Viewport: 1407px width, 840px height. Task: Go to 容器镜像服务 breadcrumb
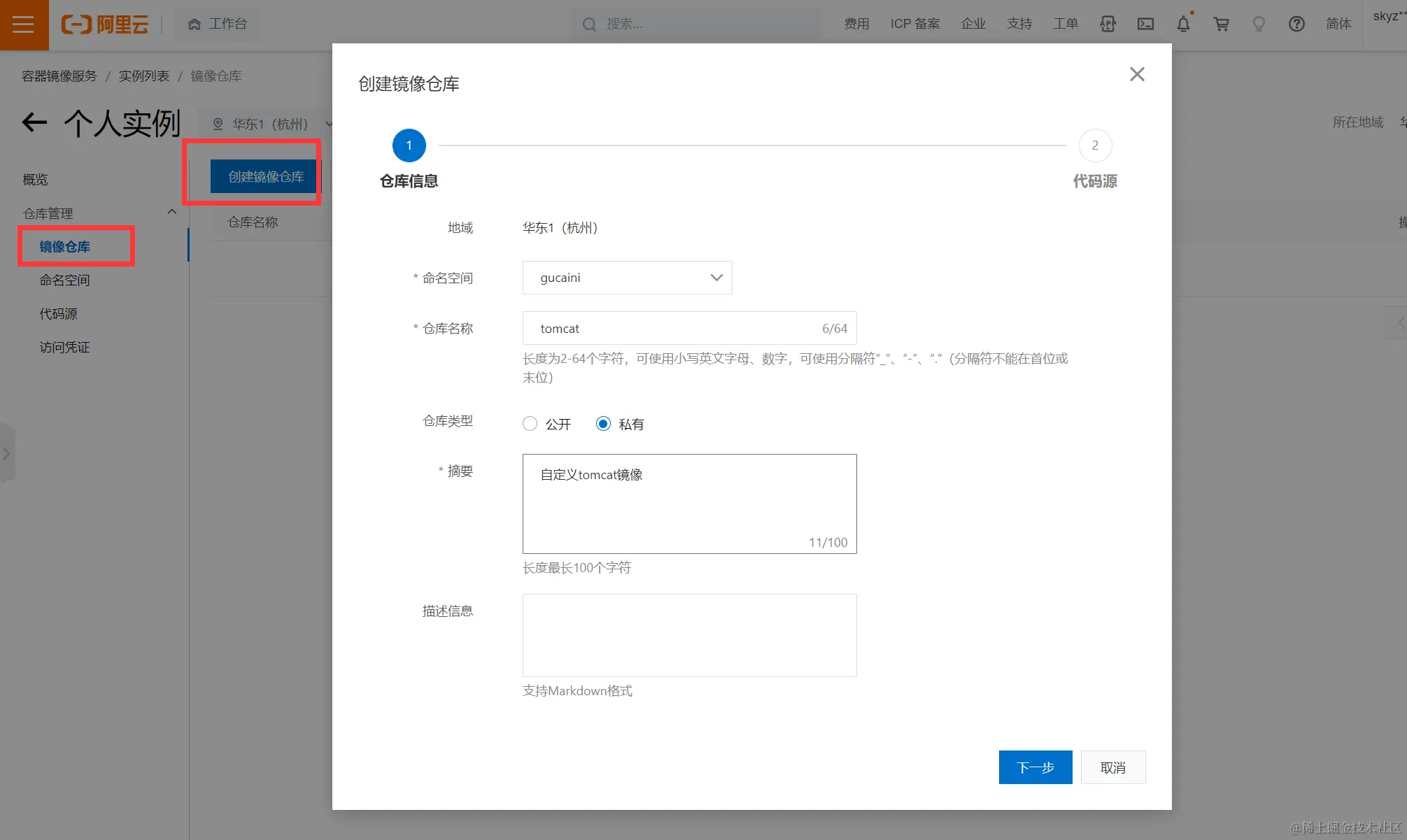[59, 76]
